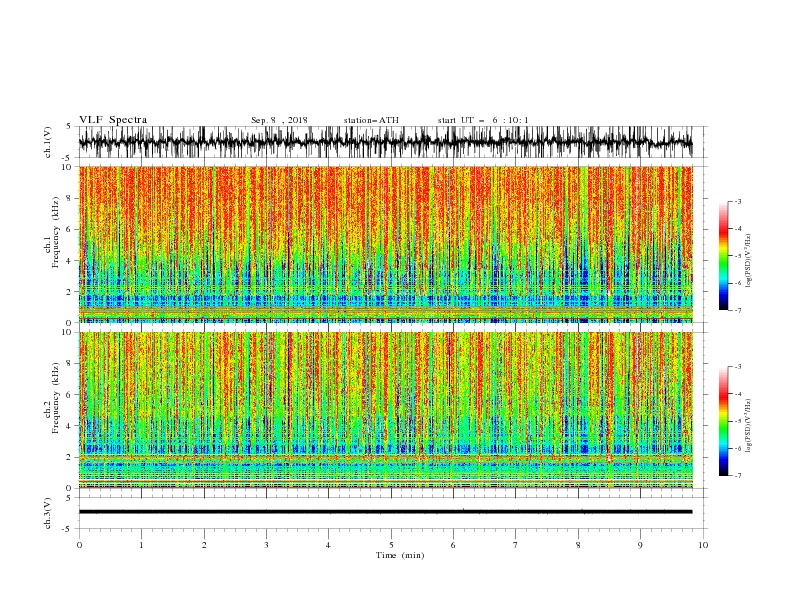Click the ch.1 spectrogram color scale bar
The image size is (792, 612).
tap(723, 256)
